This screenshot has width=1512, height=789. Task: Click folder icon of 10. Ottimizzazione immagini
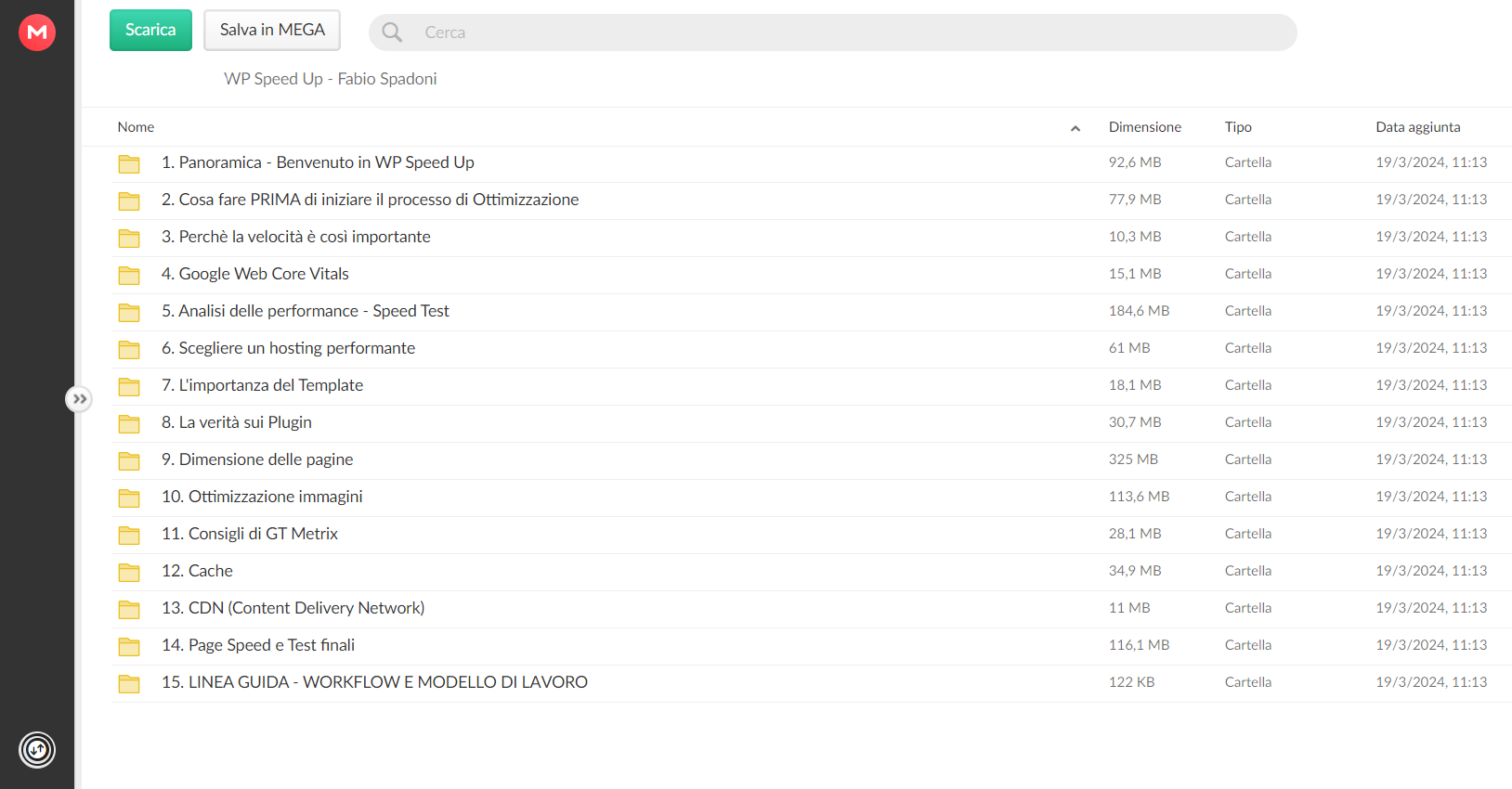[129, 498]
